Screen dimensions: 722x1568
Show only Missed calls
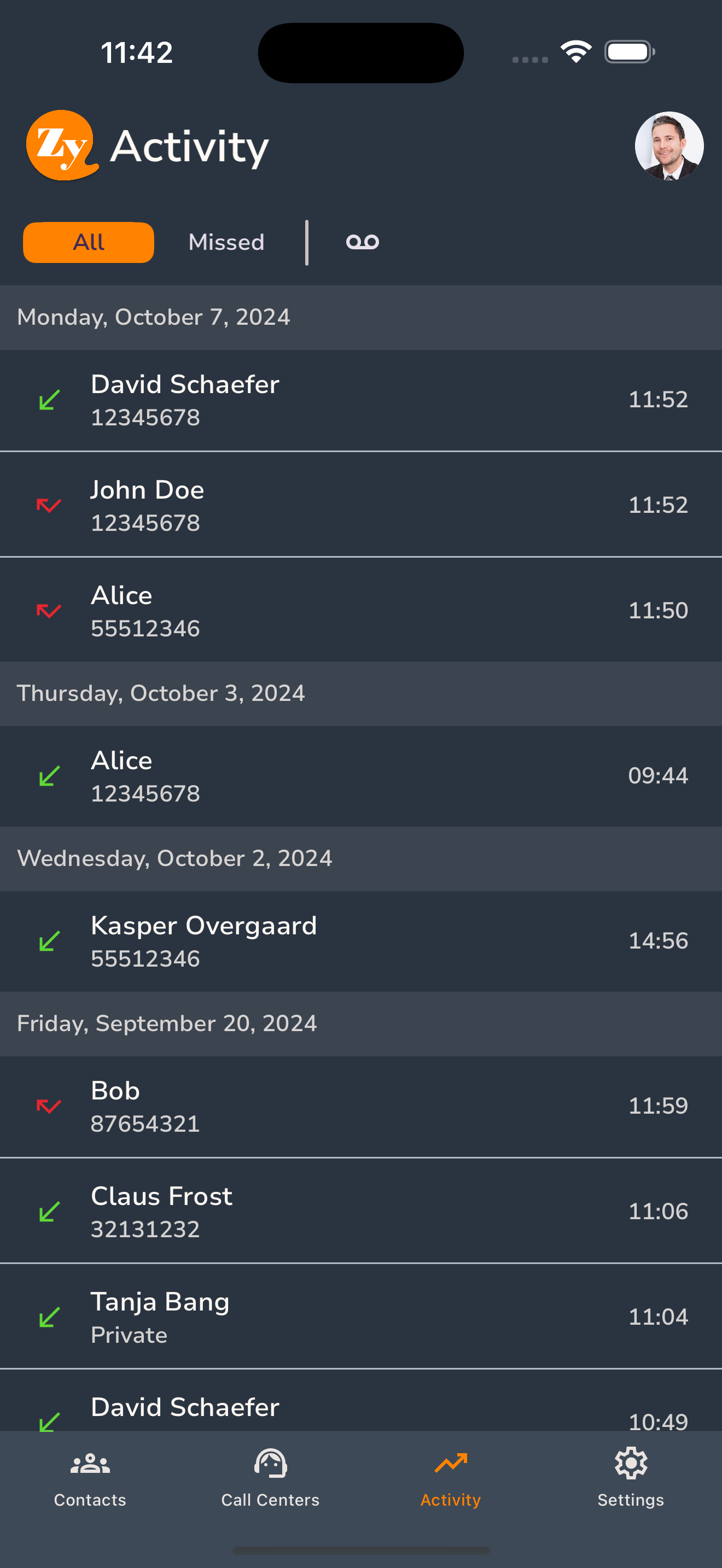pyautogui.click(x=226, y=242)
